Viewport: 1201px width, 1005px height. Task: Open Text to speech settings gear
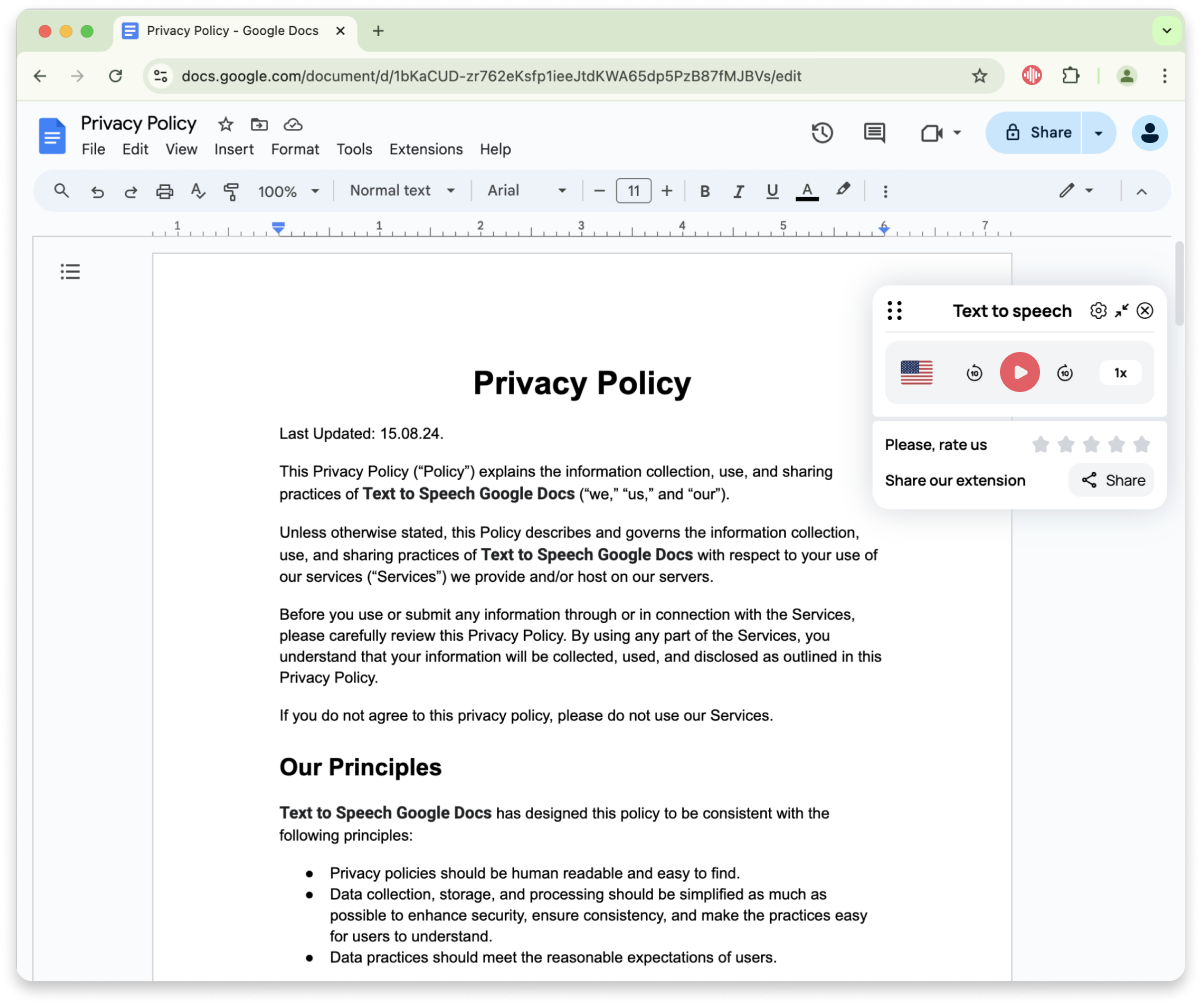tap(1098, 311)
